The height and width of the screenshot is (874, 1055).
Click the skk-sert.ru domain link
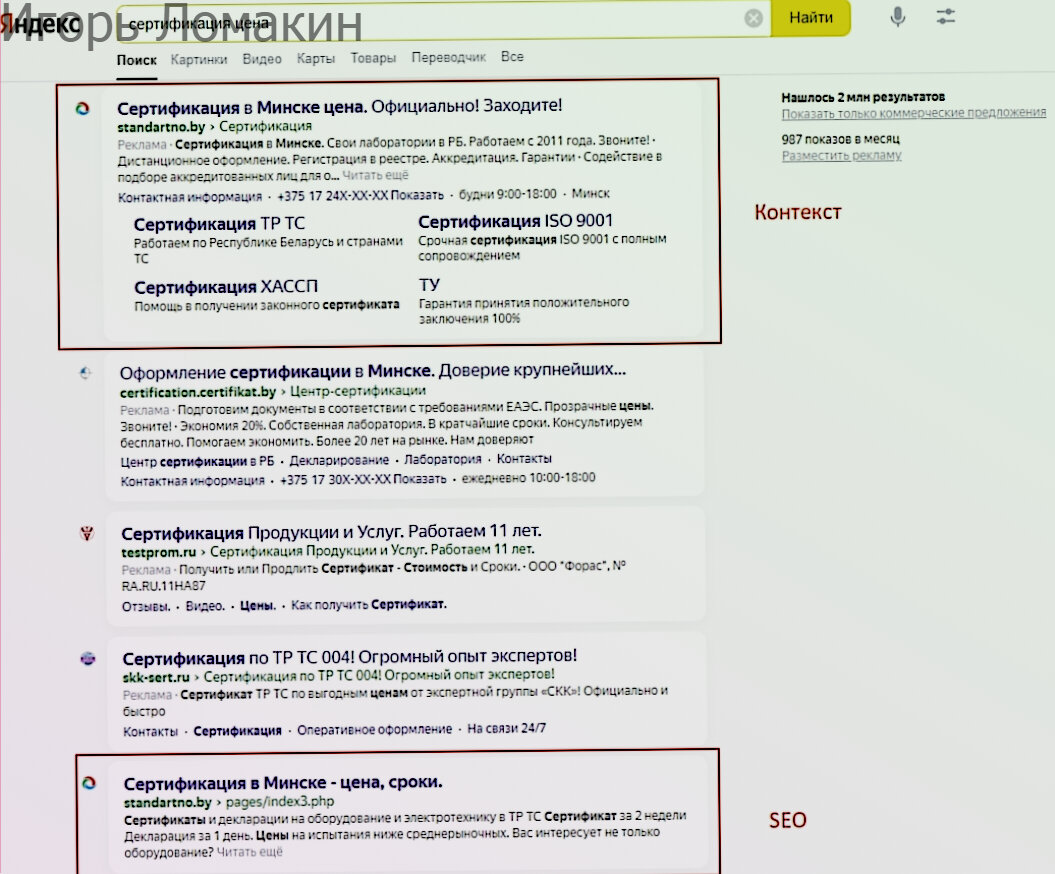[x=156, y=677]
